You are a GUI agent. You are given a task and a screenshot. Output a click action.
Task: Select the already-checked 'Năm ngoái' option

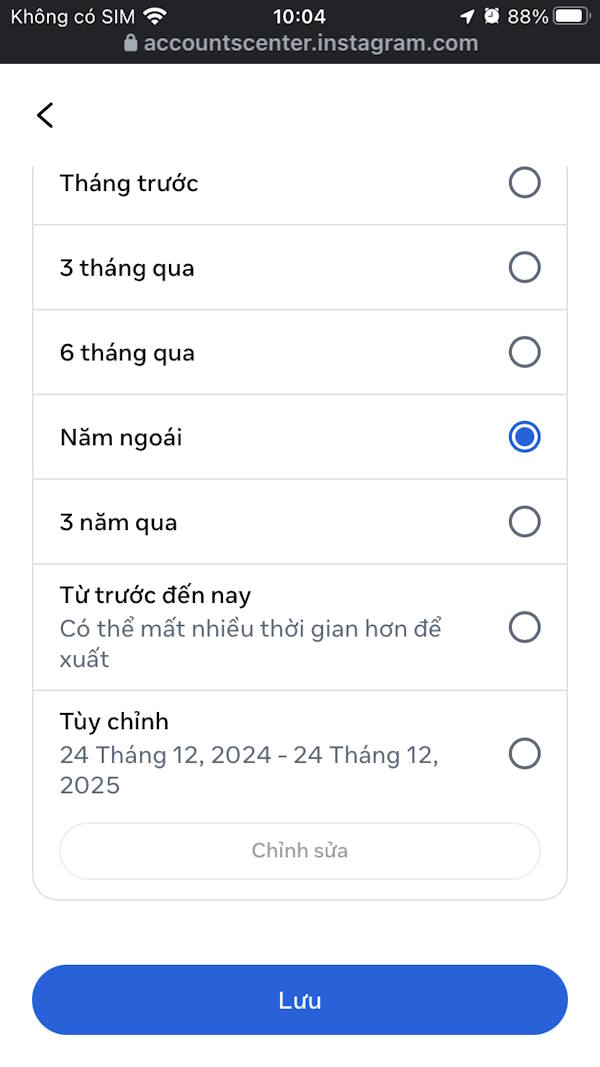[524, 437]
